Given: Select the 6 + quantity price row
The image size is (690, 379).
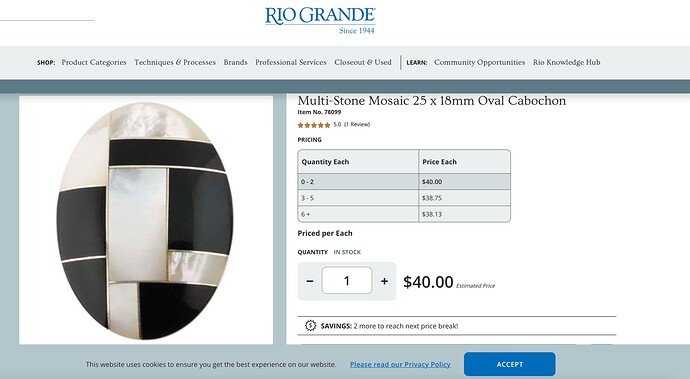Looking at the screenshot, I should [404, 214].
